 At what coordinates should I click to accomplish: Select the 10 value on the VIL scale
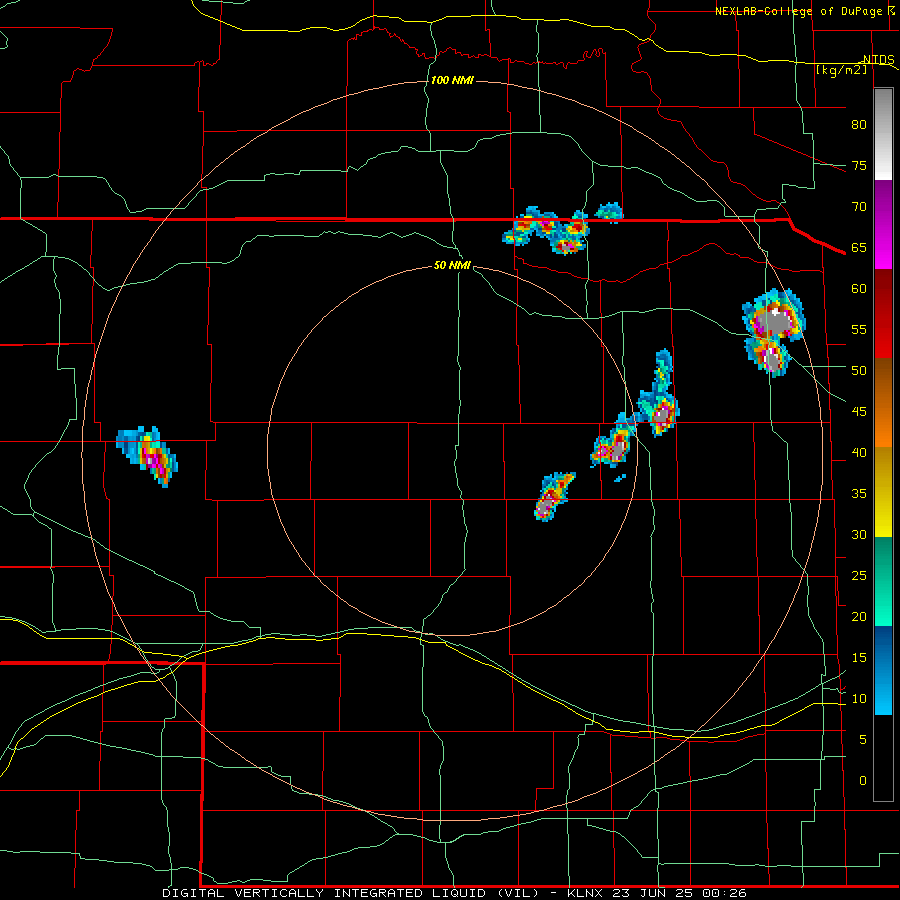[859, 699]
